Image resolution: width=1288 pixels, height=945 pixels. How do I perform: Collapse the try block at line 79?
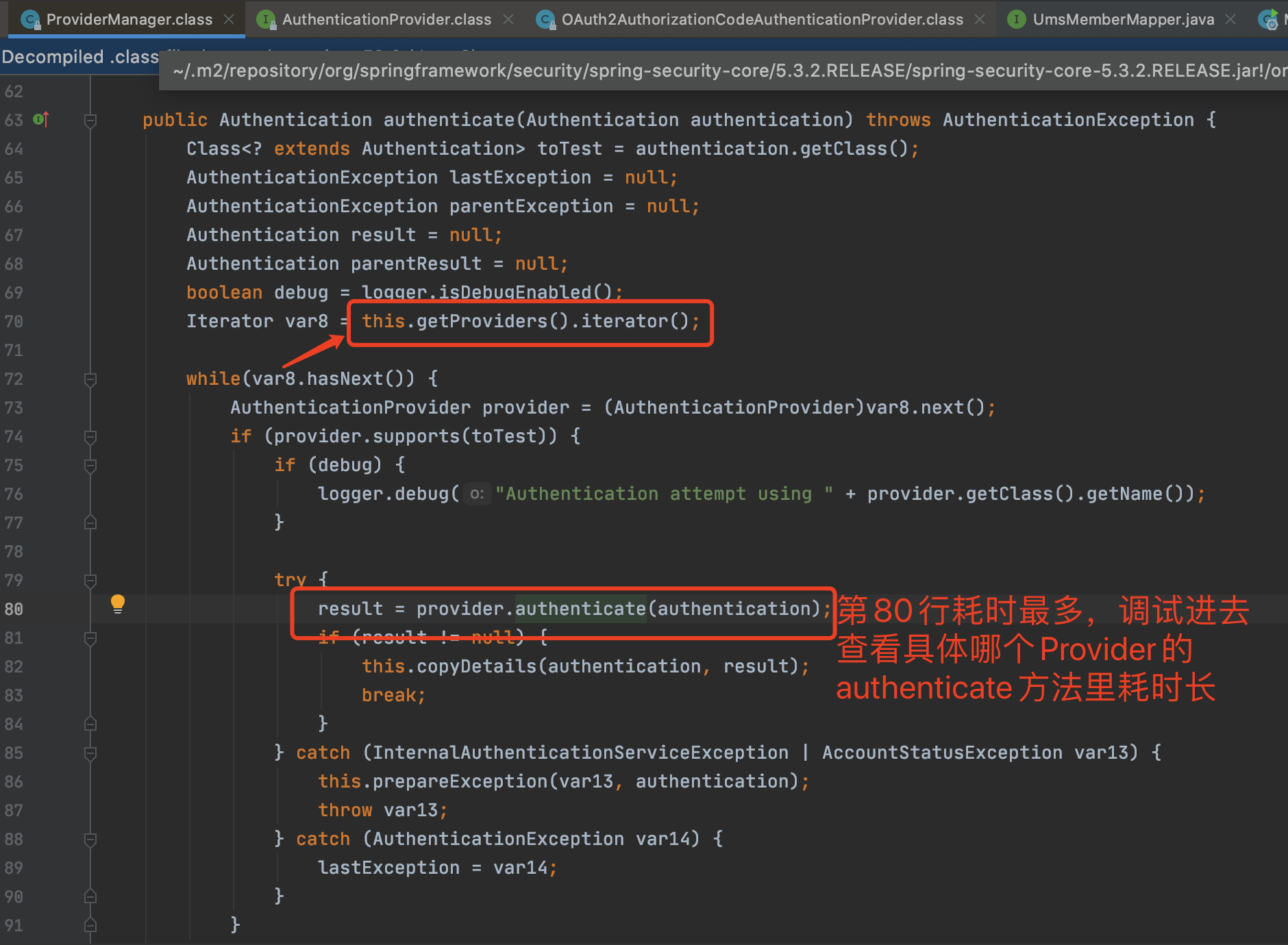click(x=90, y=581)
